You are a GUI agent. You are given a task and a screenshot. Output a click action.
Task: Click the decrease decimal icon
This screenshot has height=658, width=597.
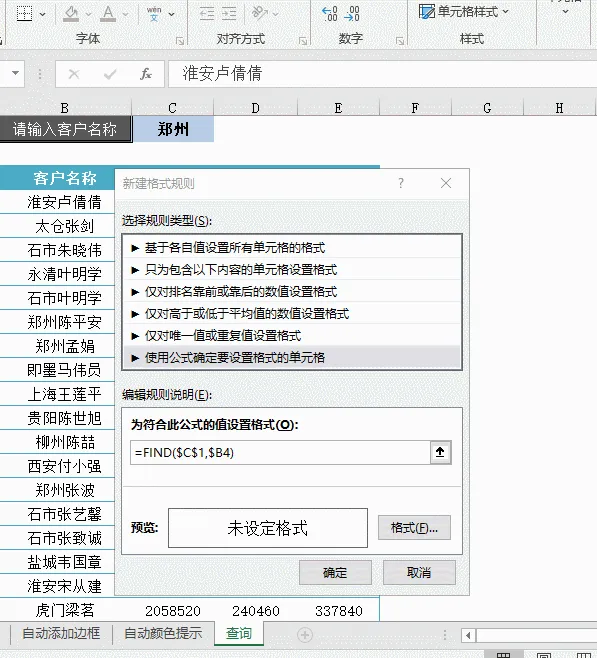[352, 13]
